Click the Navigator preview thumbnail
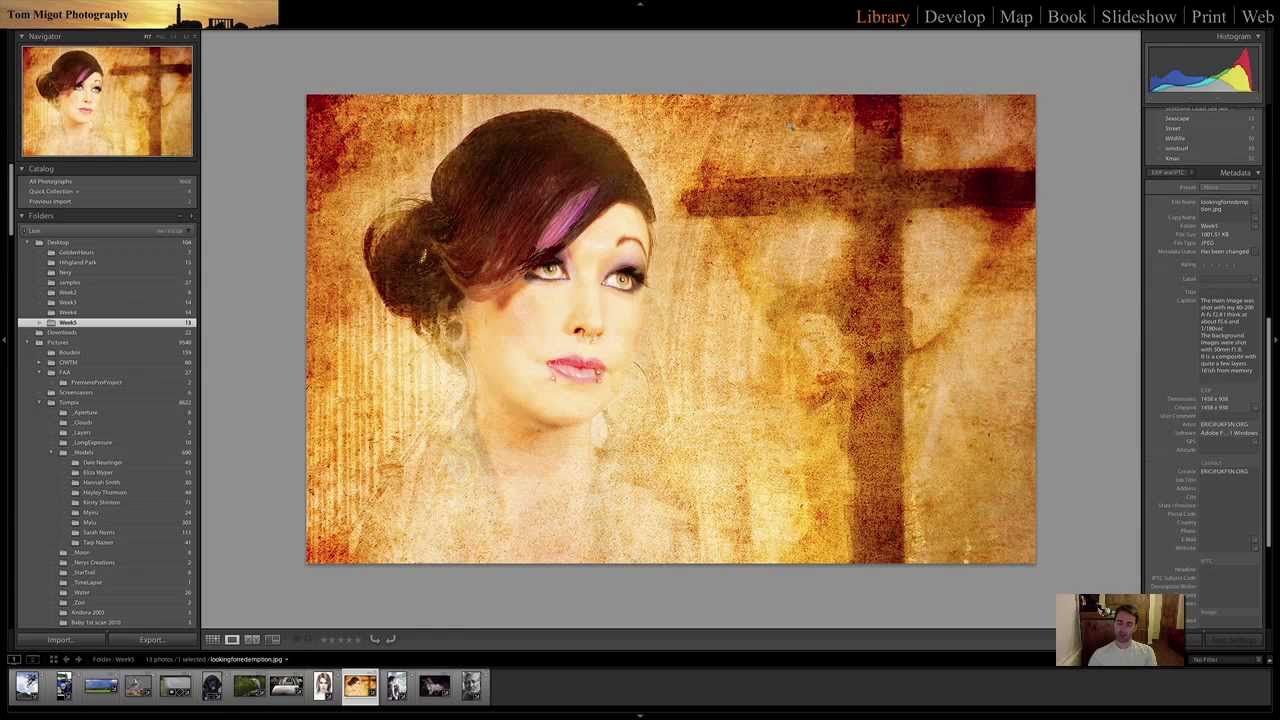1280x720 pixels. pos(107,101)
